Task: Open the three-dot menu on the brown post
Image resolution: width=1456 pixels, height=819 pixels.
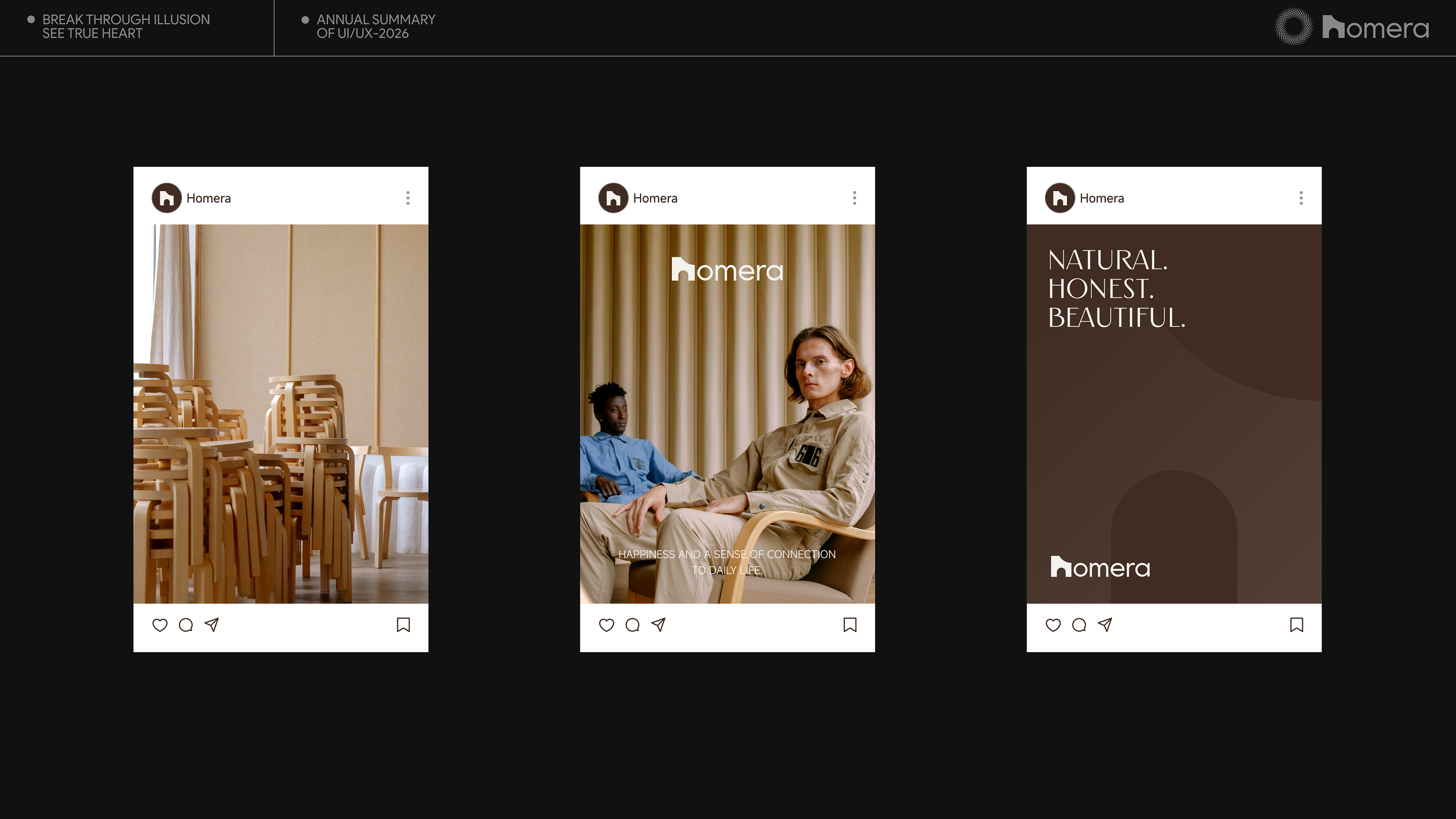Action: (x=1301, y=198)
